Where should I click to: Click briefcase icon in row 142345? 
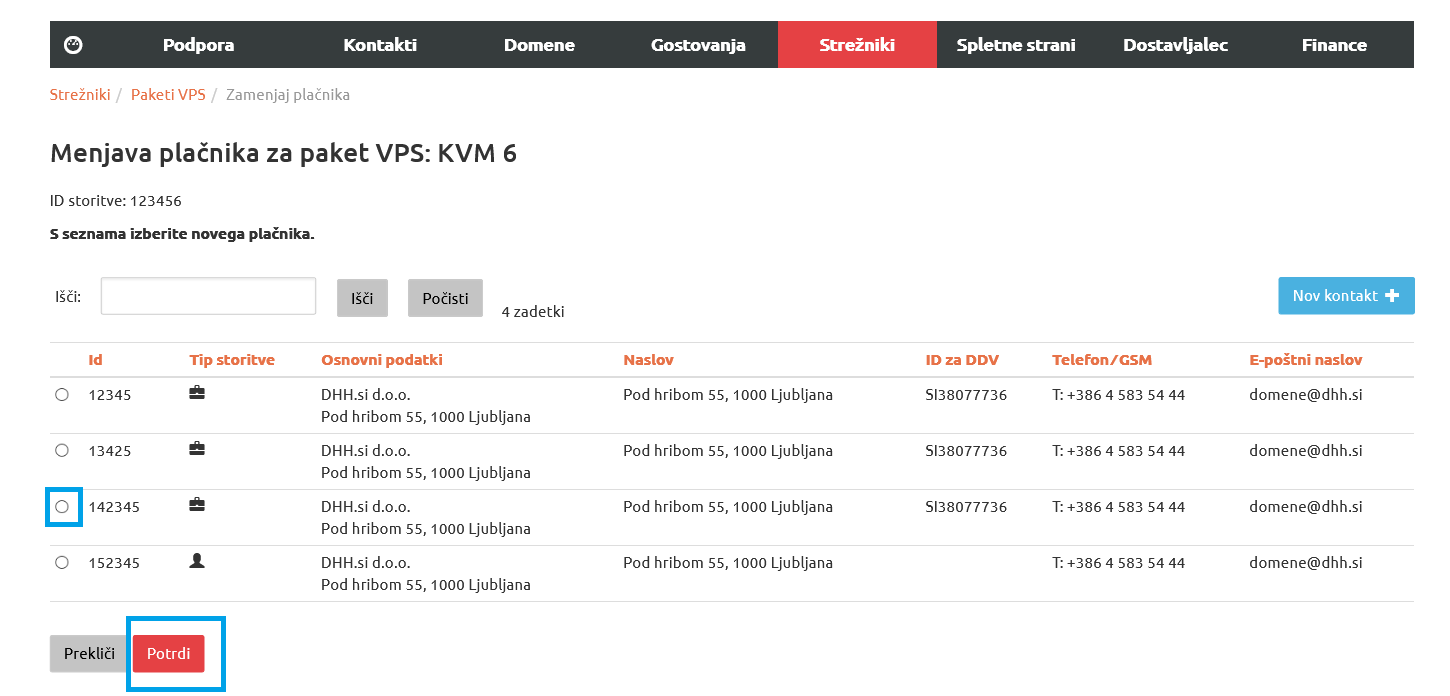tap(197, 506)
